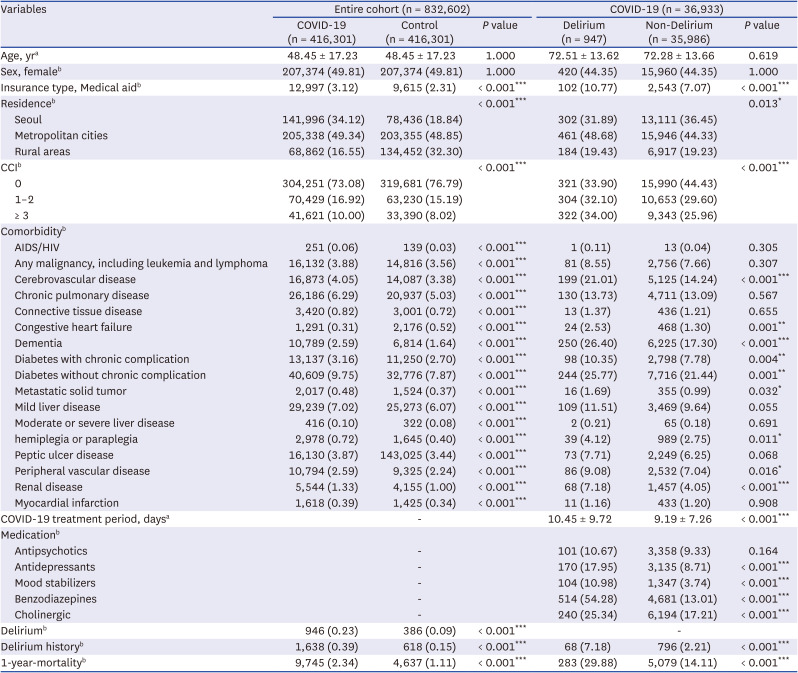Screen dimensions: 798x673
Task: Select 'Entire cohort (n = 832,602)' header
Action: (x=402, y=9)
